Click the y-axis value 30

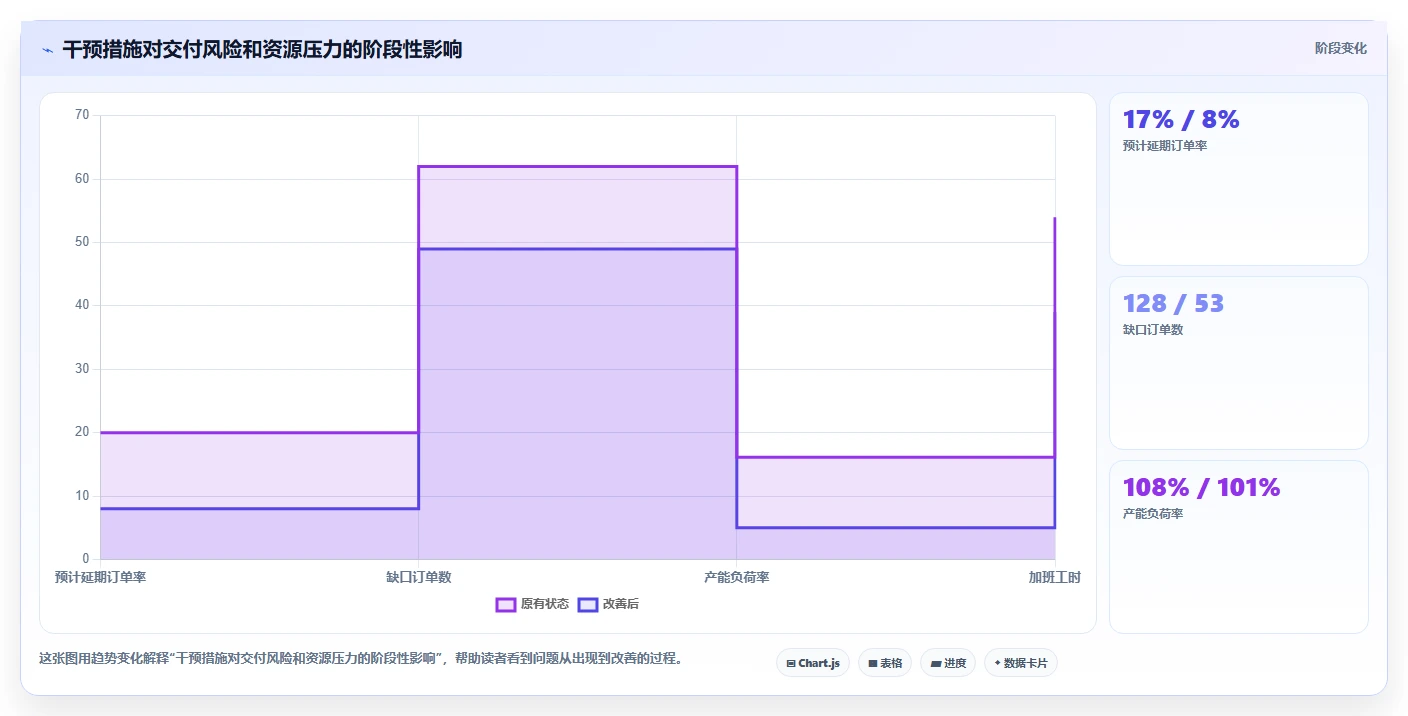pos(82,369)
